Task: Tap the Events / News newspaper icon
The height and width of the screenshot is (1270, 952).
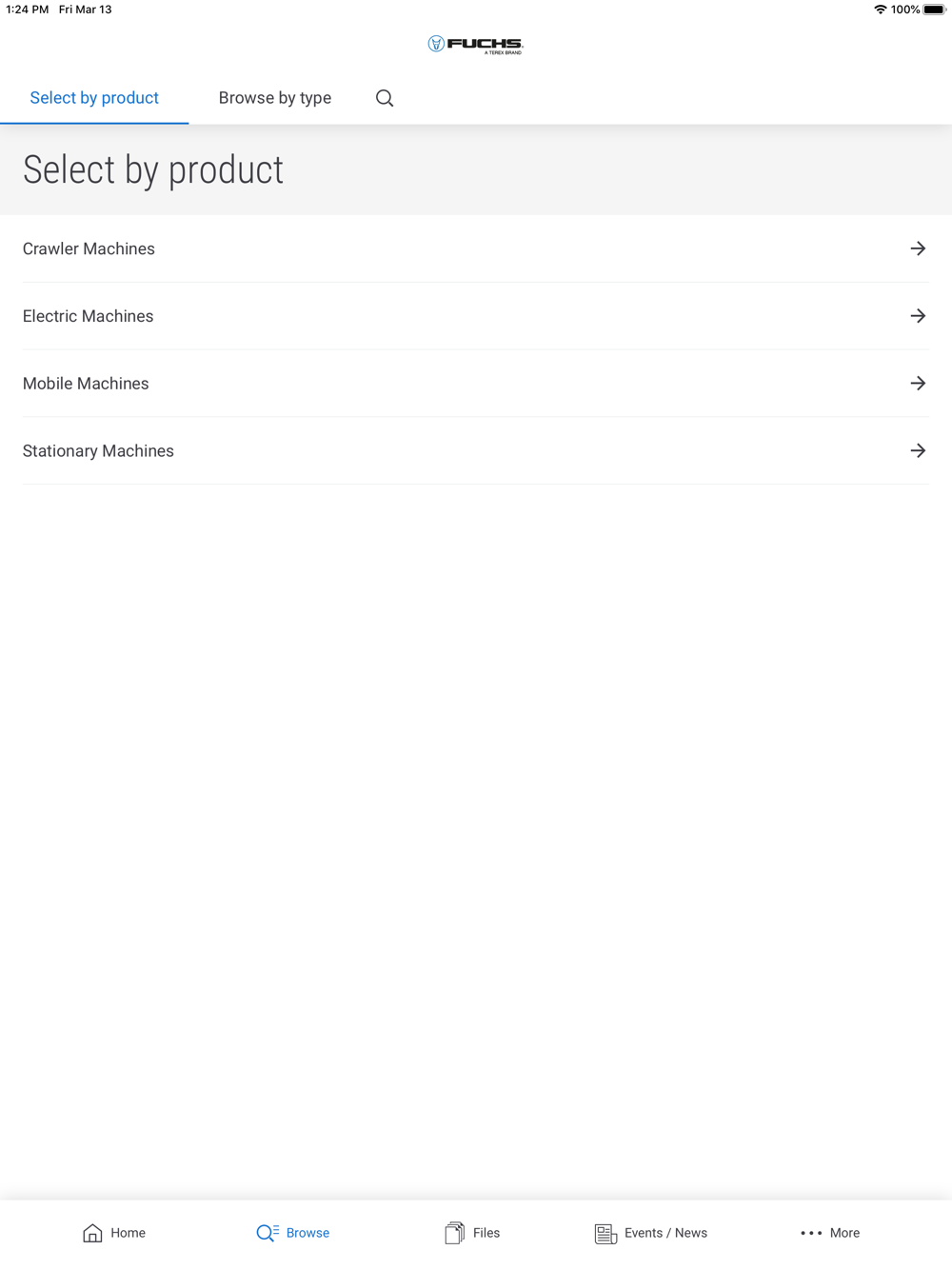Action: coord(605,1234)
